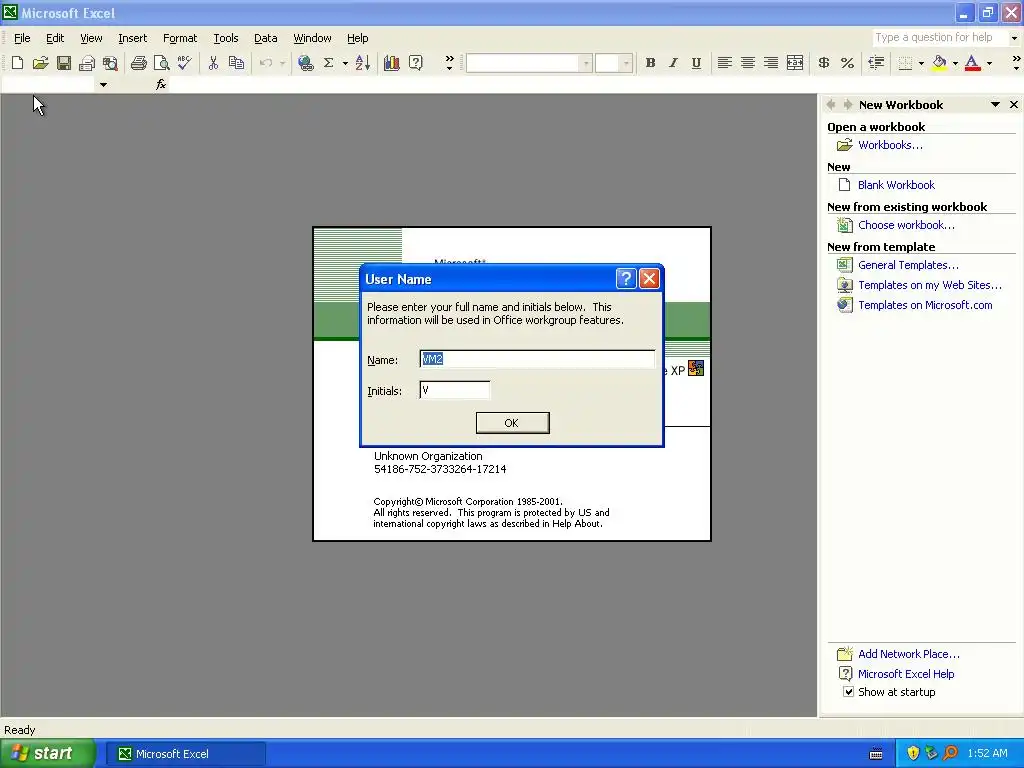The image size is (1024, 768).
Task: Click the Copy icon
Action: tap(236, 63)
